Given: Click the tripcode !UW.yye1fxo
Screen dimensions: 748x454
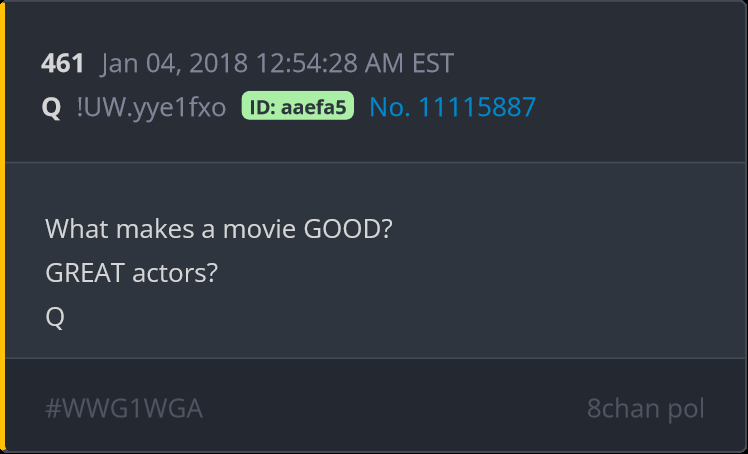Looking at the screenshot, I should 151,107.
